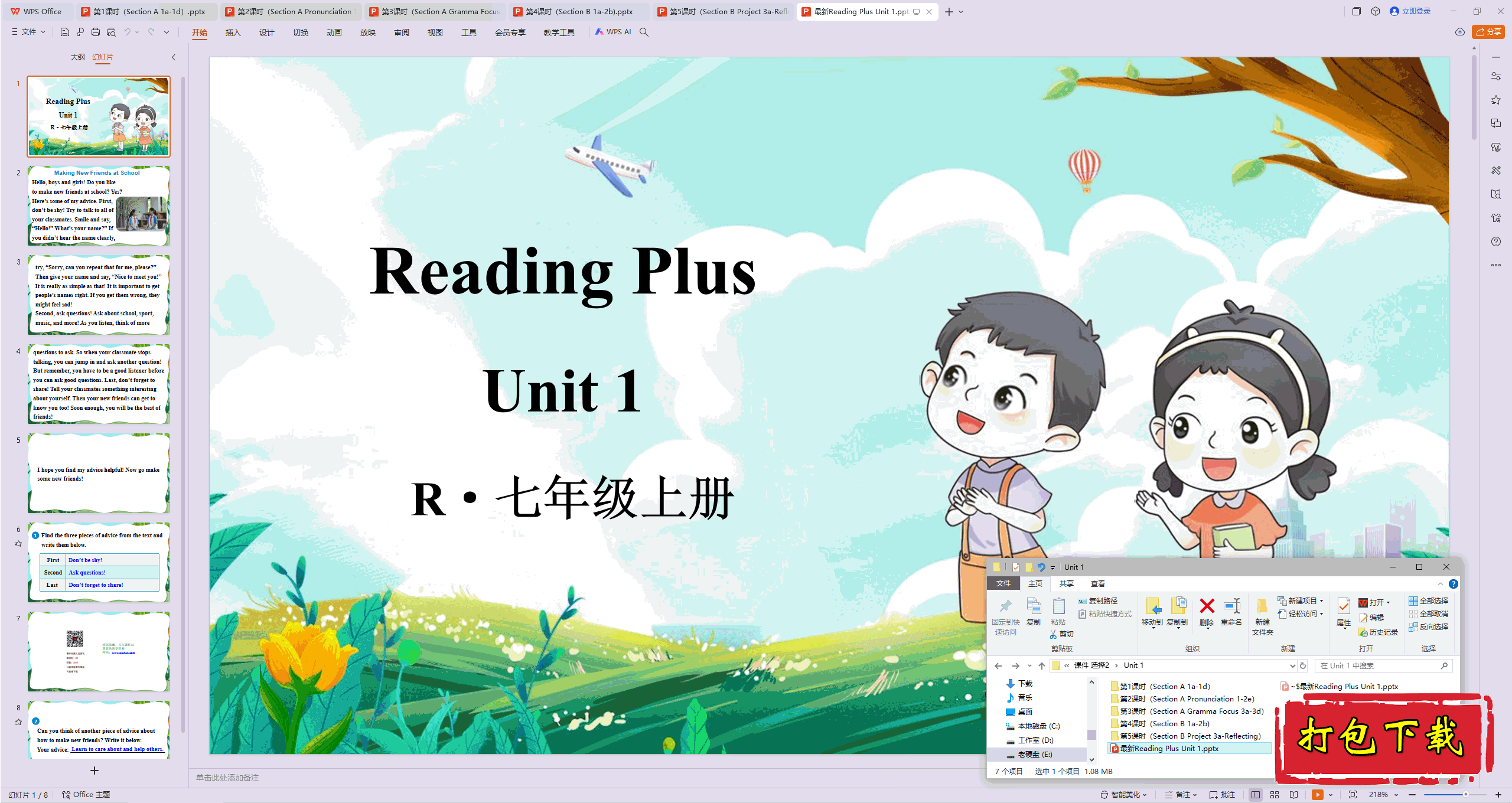Click 立即登录 login link
Viewport: 1512px width, 803px height.
tap(1410, 11)
